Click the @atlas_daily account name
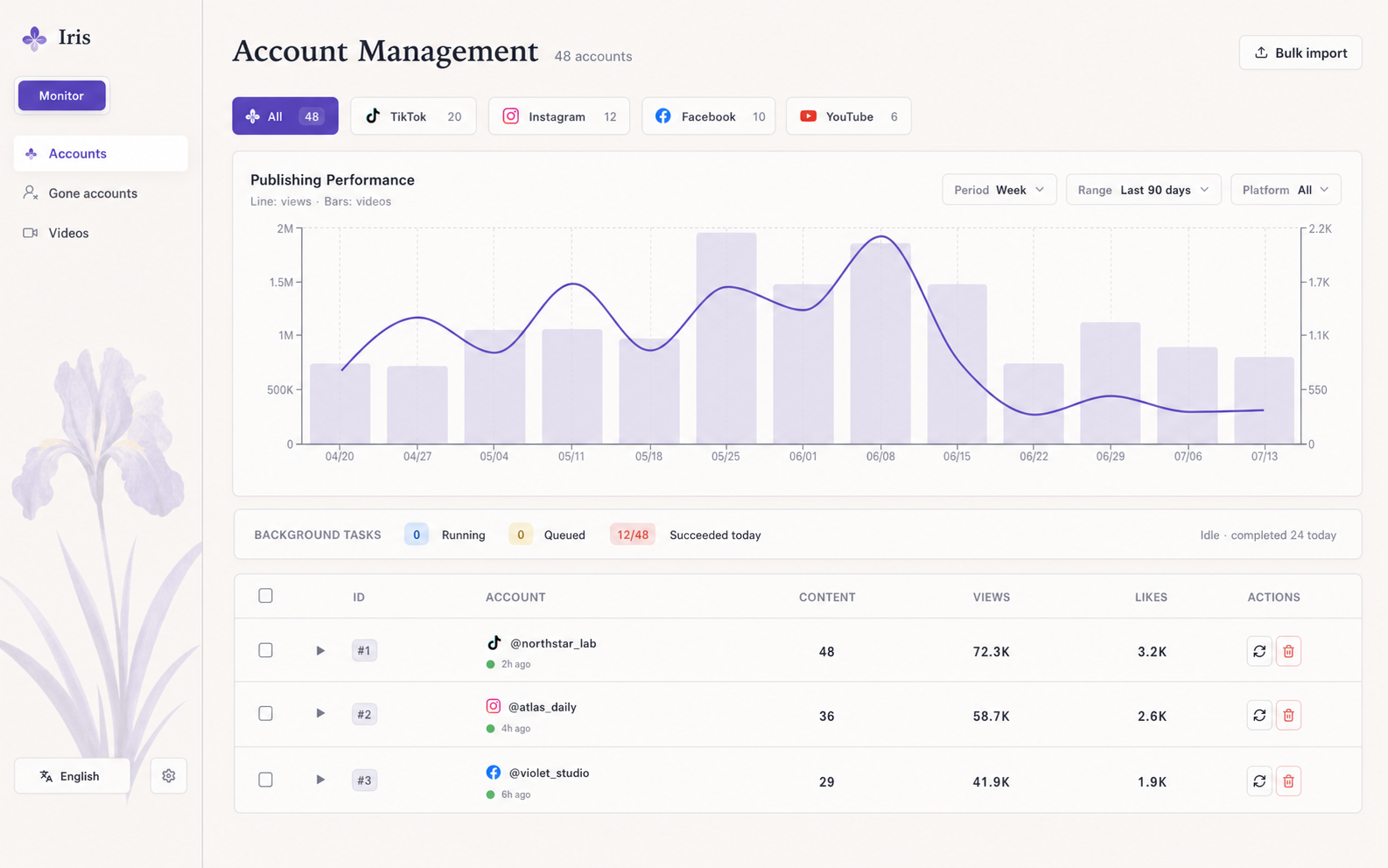Image resolution: width=1388 pixels, height=868 pixels. coord(543,707)
